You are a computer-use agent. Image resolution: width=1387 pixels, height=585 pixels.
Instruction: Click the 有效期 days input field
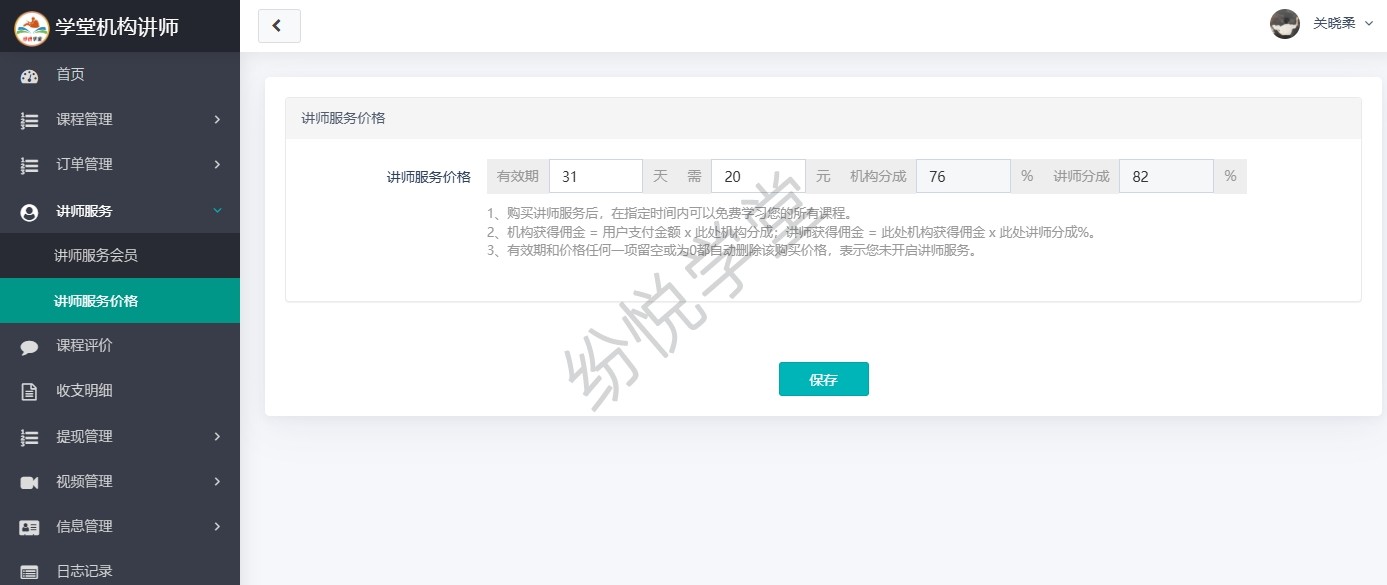click(595, 176)
